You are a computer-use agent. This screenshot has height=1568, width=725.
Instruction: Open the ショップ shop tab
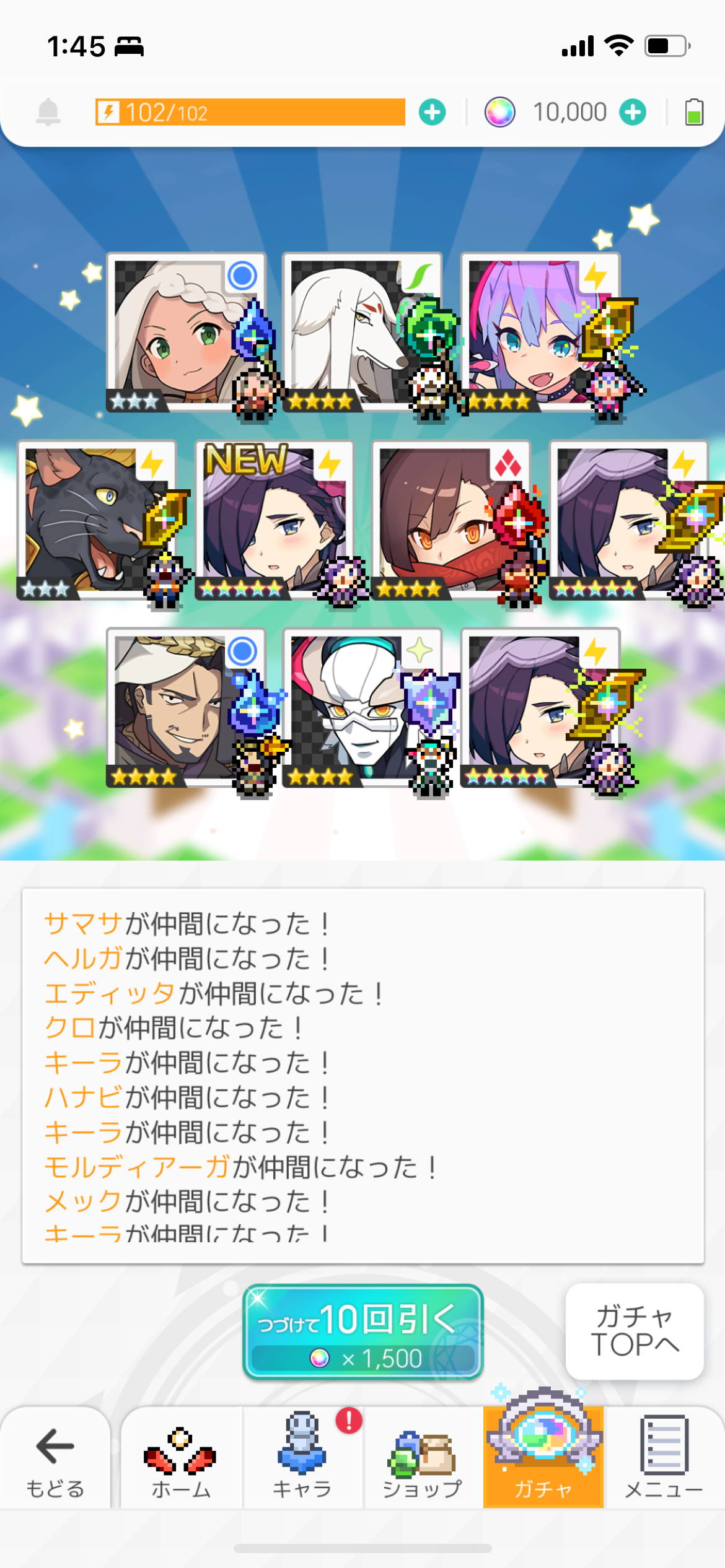[423, 1457]
